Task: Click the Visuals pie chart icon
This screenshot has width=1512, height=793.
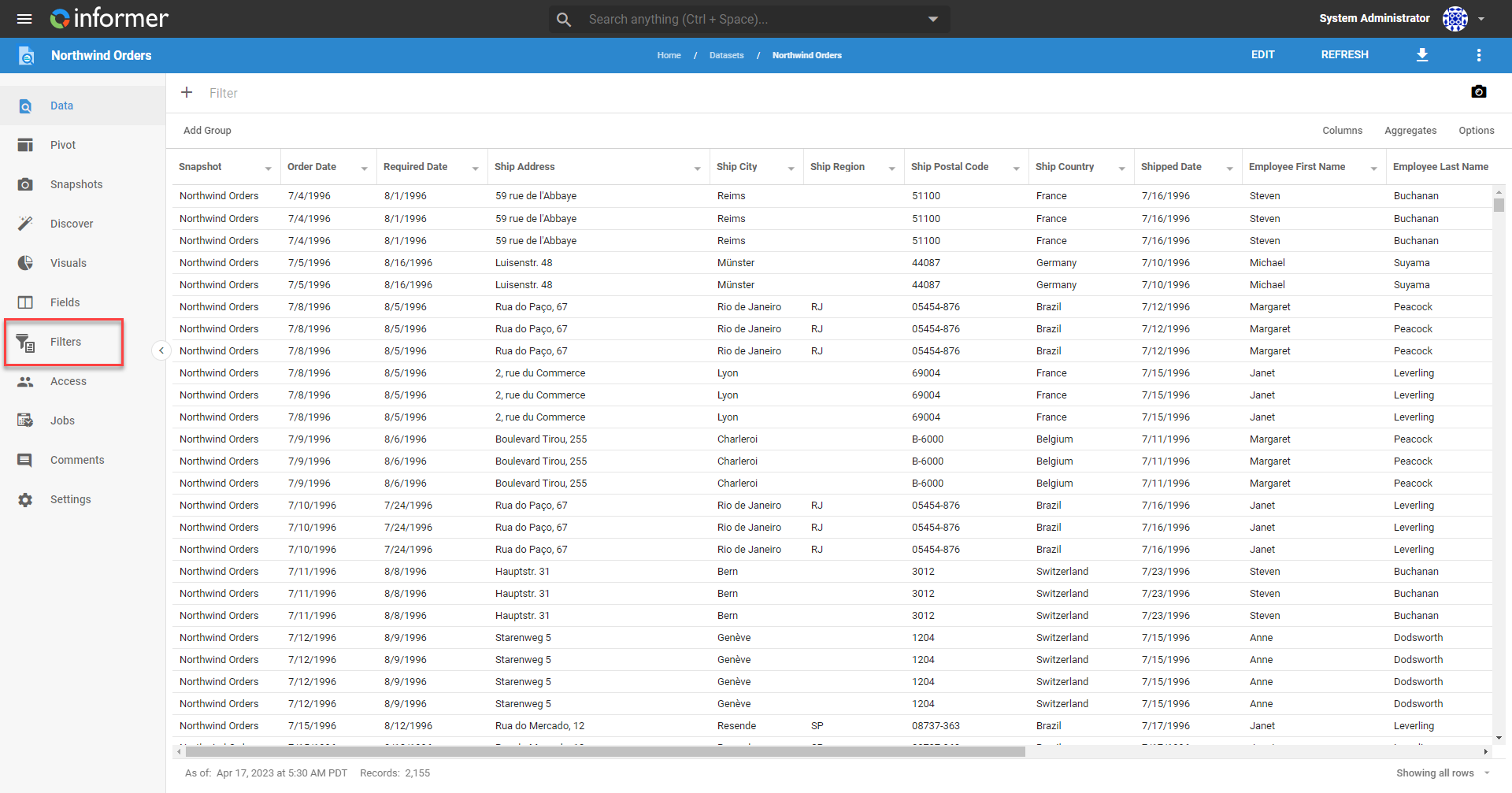Action: pyautogui.click(x=25, y=263)
